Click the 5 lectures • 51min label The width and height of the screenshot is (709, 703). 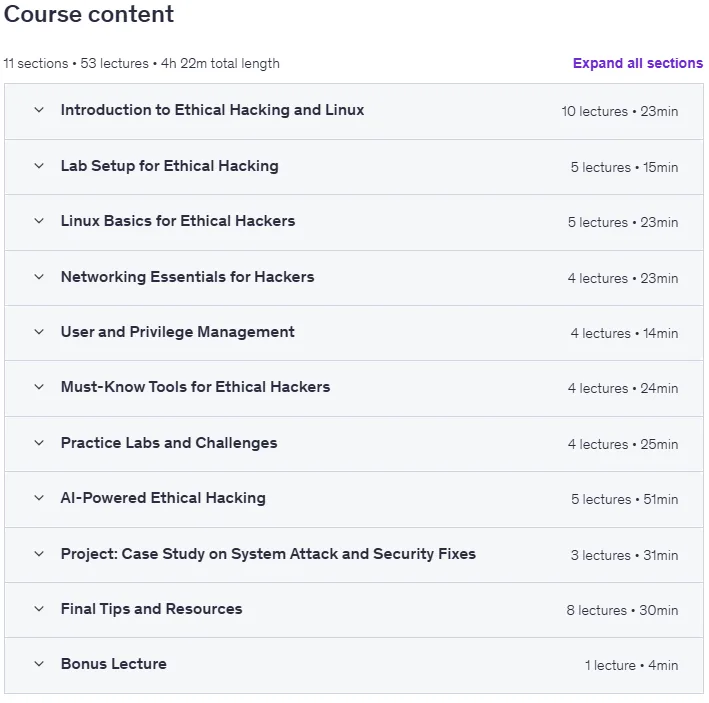click(624, 500)
